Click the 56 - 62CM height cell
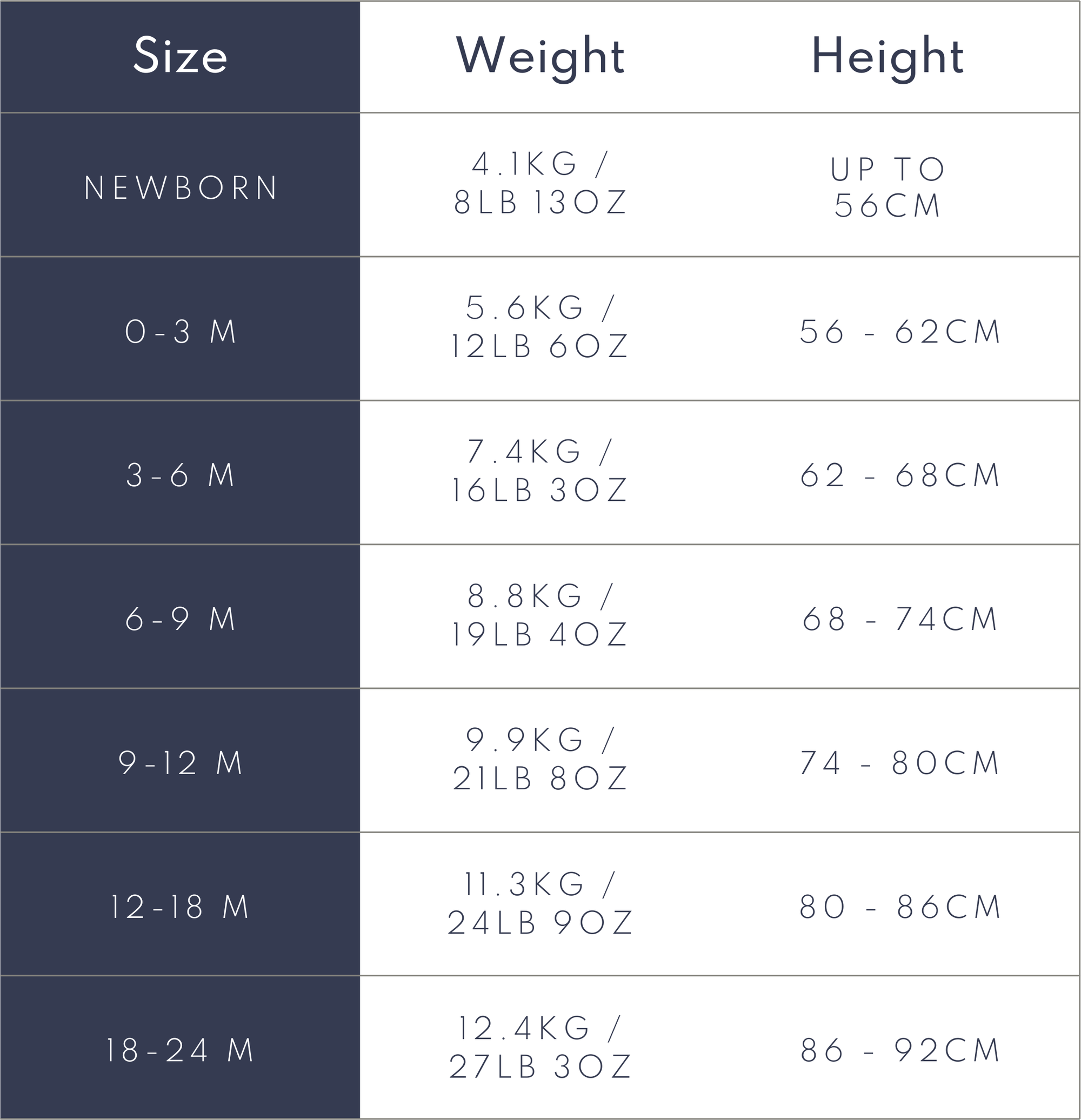The height and width of the screenshot is (1120, 1081). pos(899,332)
